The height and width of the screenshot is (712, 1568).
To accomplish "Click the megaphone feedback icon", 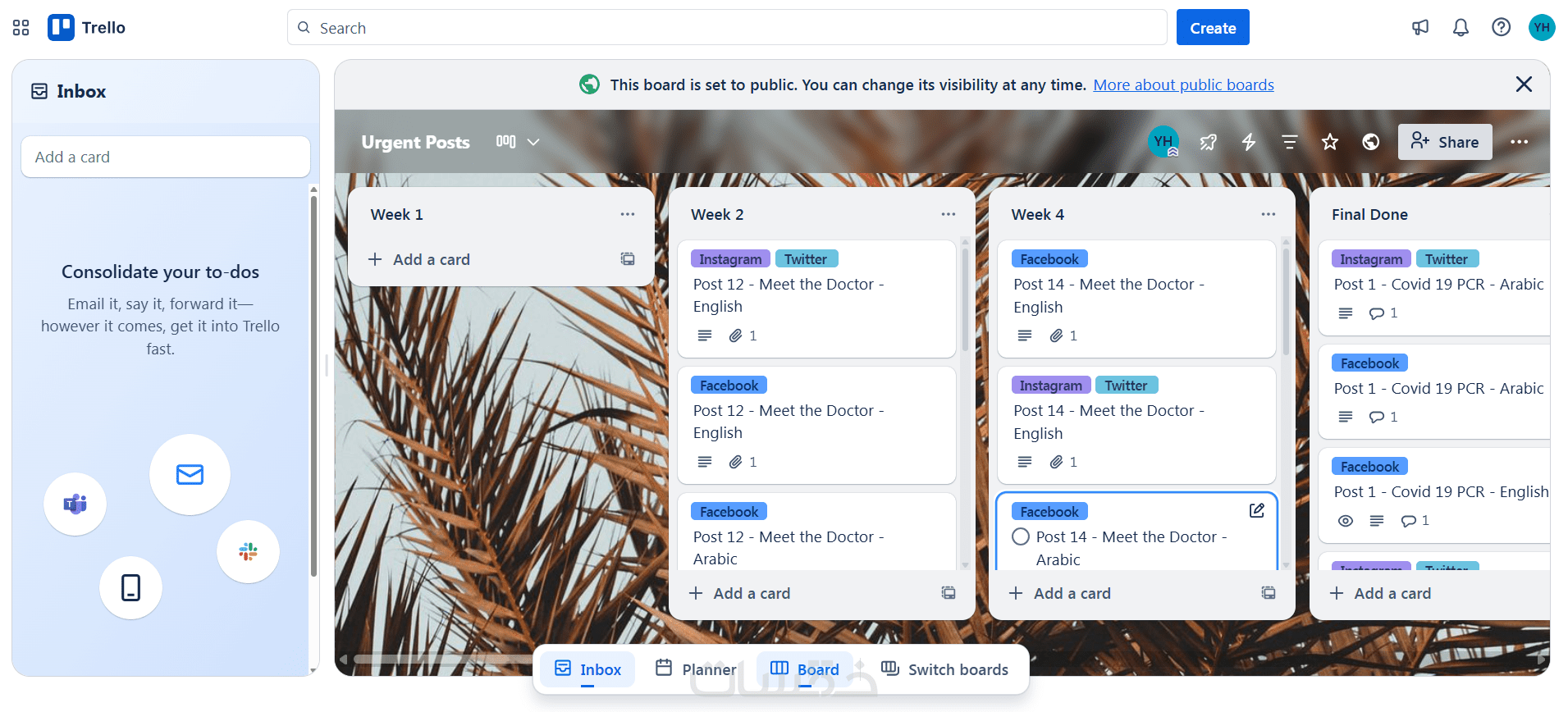I will click(x=1420, y=28).
